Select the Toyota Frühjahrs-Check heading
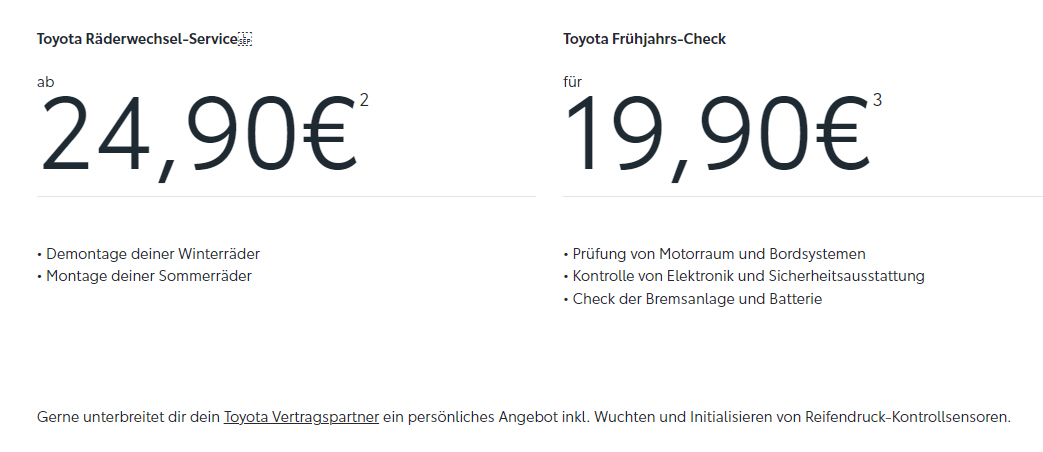1043x452 pixels. pos(645,39)
